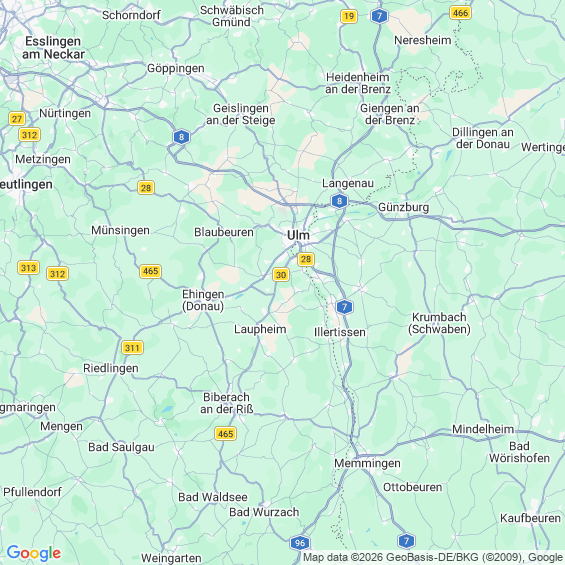Click the B466 road shield
The image size is (565, 565).
point(460,13)
